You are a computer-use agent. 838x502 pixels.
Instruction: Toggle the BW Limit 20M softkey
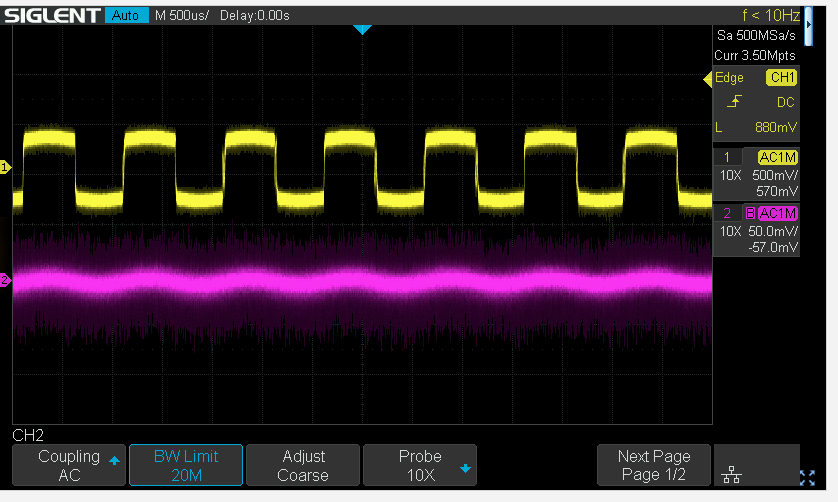tap(186, 465)
